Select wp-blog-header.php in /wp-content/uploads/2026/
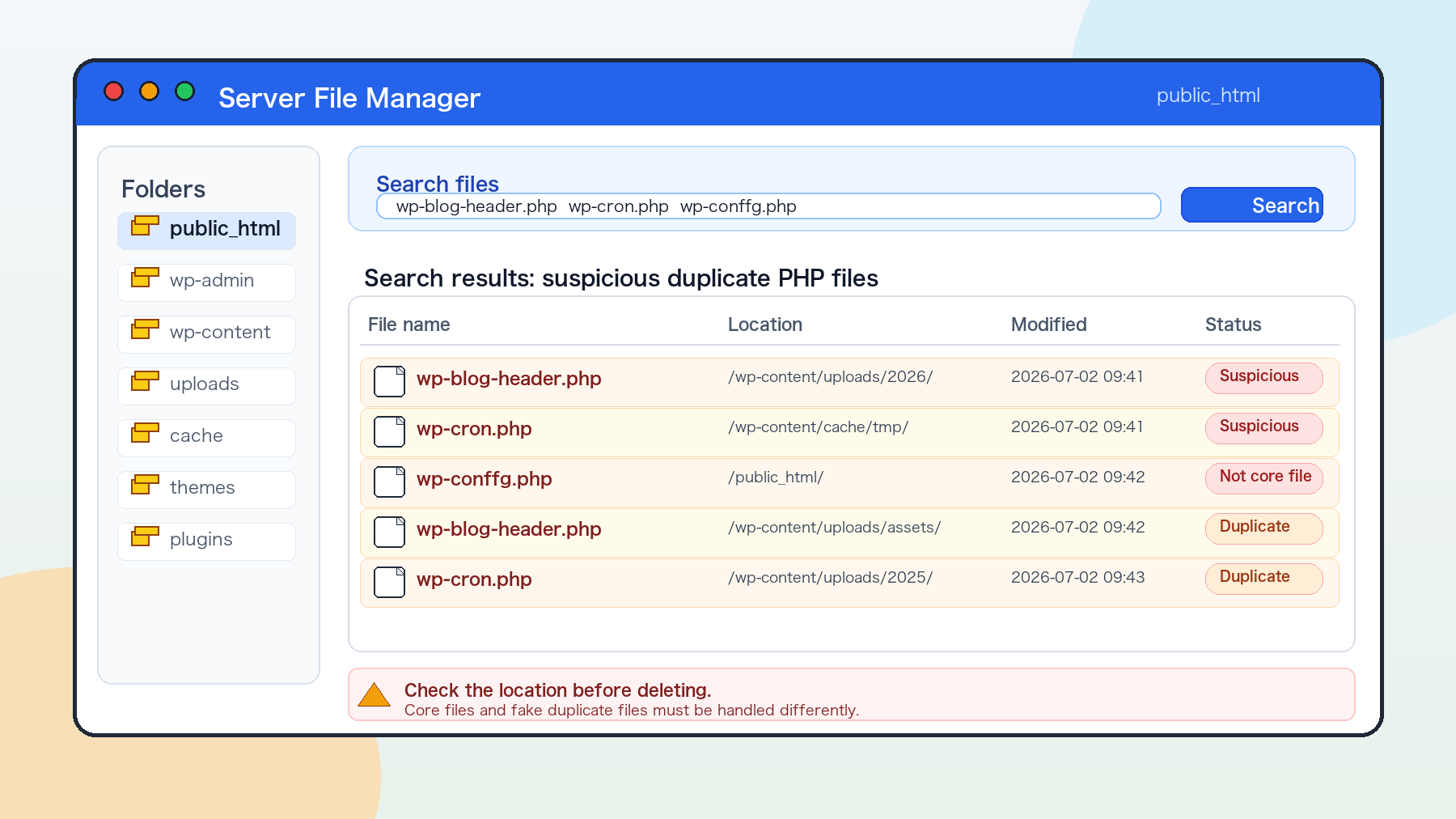1456x819 pixels. point(509,379)
